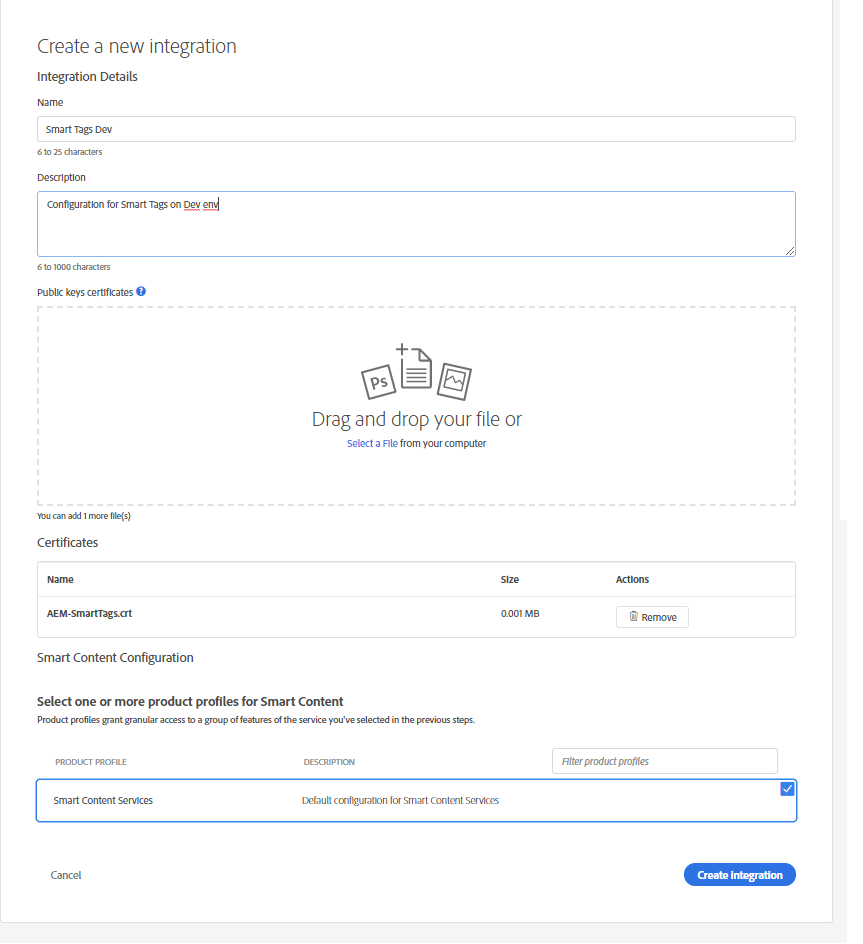Click the Name input containing Smart Tags Dev
Screen dimensions: 863x944
[416, 128]
